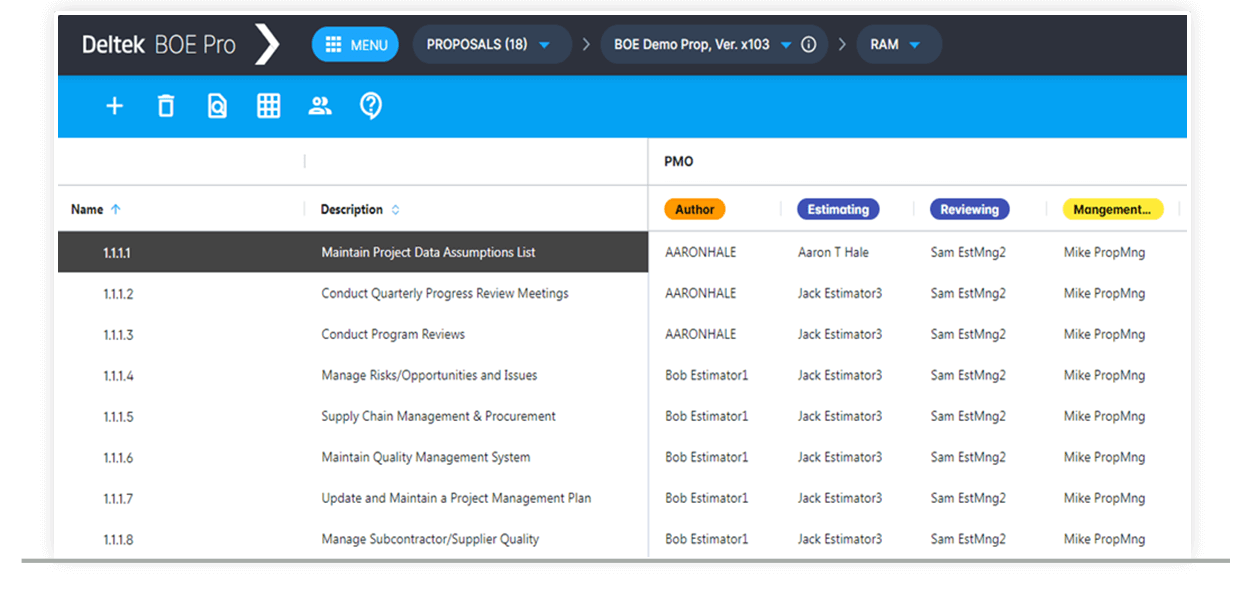Click the people/users icon in toolbar

point(320,106)
